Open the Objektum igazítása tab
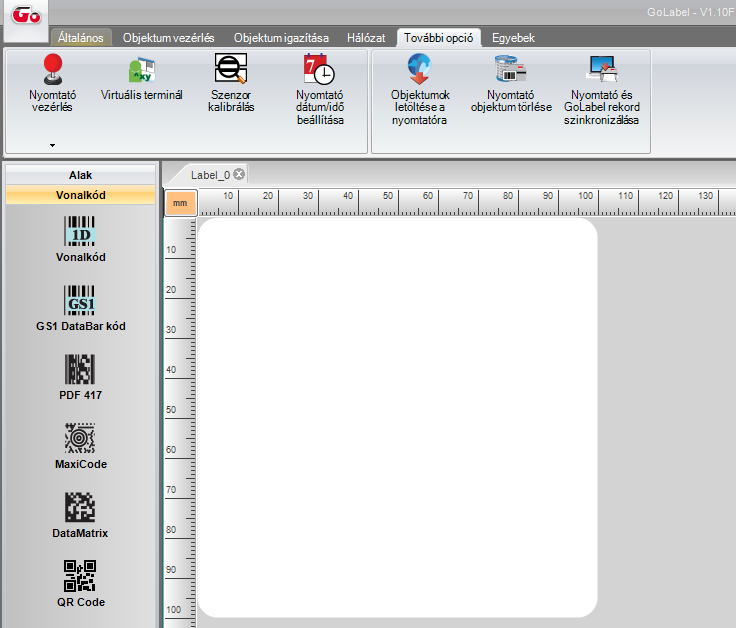Viewport: 736px width, 628px height. point(281,38)
